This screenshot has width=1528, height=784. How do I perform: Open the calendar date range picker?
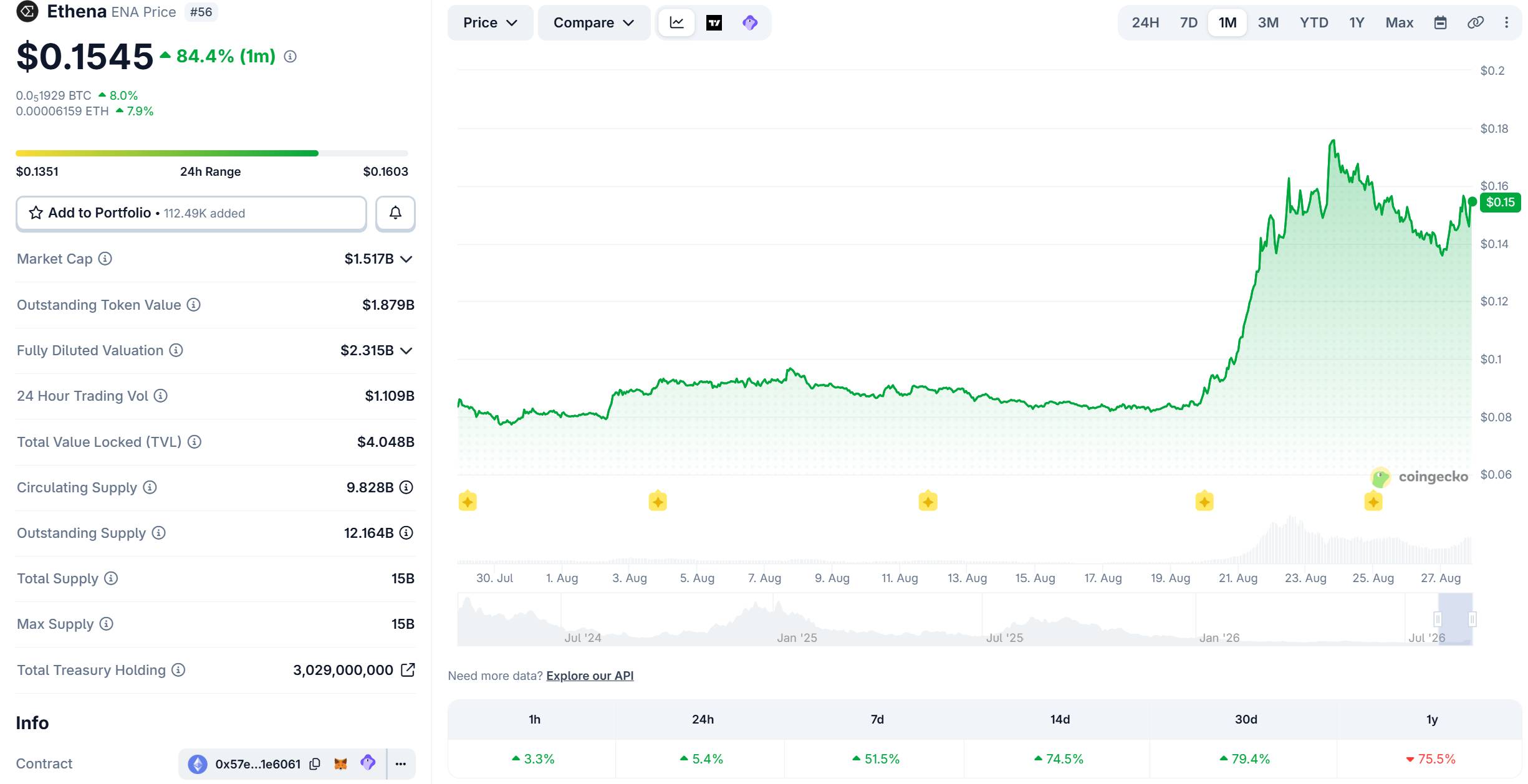(1440, 23)
